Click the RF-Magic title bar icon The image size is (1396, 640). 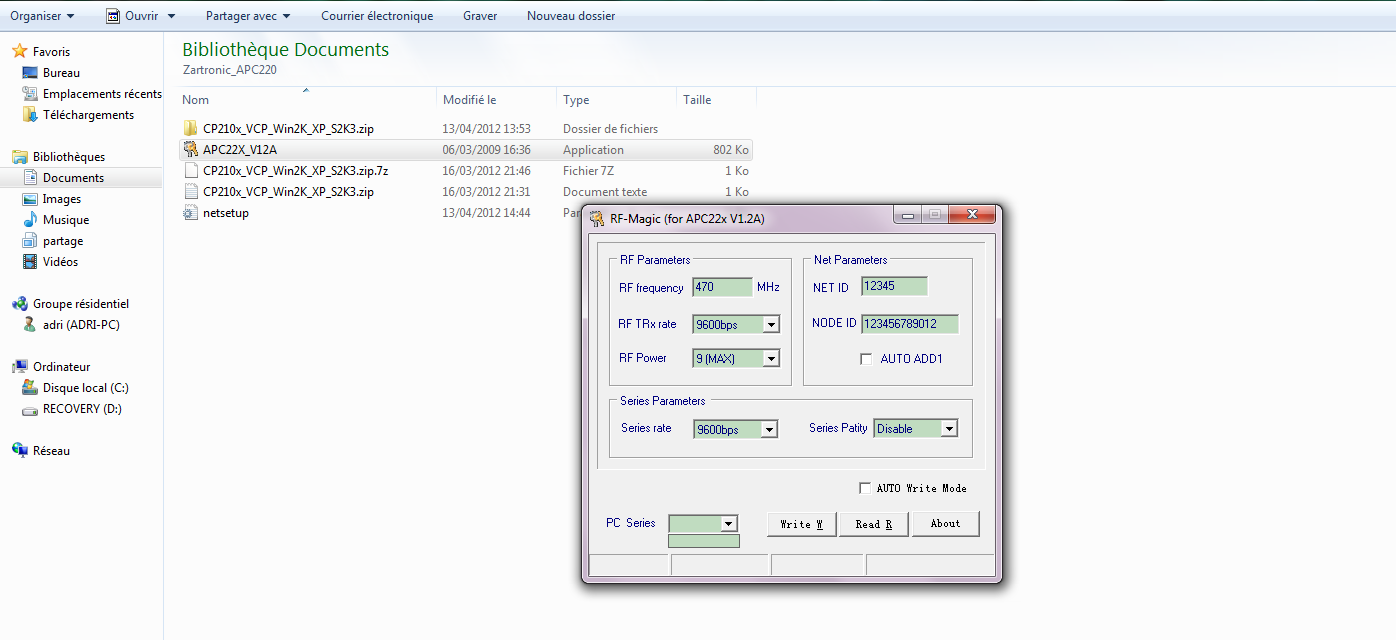[597, 218]
